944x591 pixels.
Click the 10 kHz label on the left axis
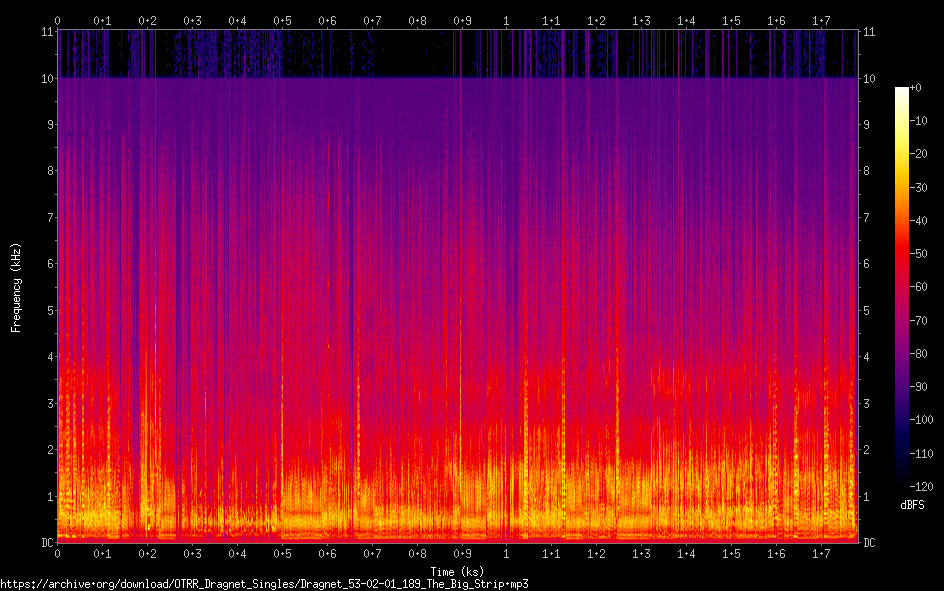click(x=44, y=78)
